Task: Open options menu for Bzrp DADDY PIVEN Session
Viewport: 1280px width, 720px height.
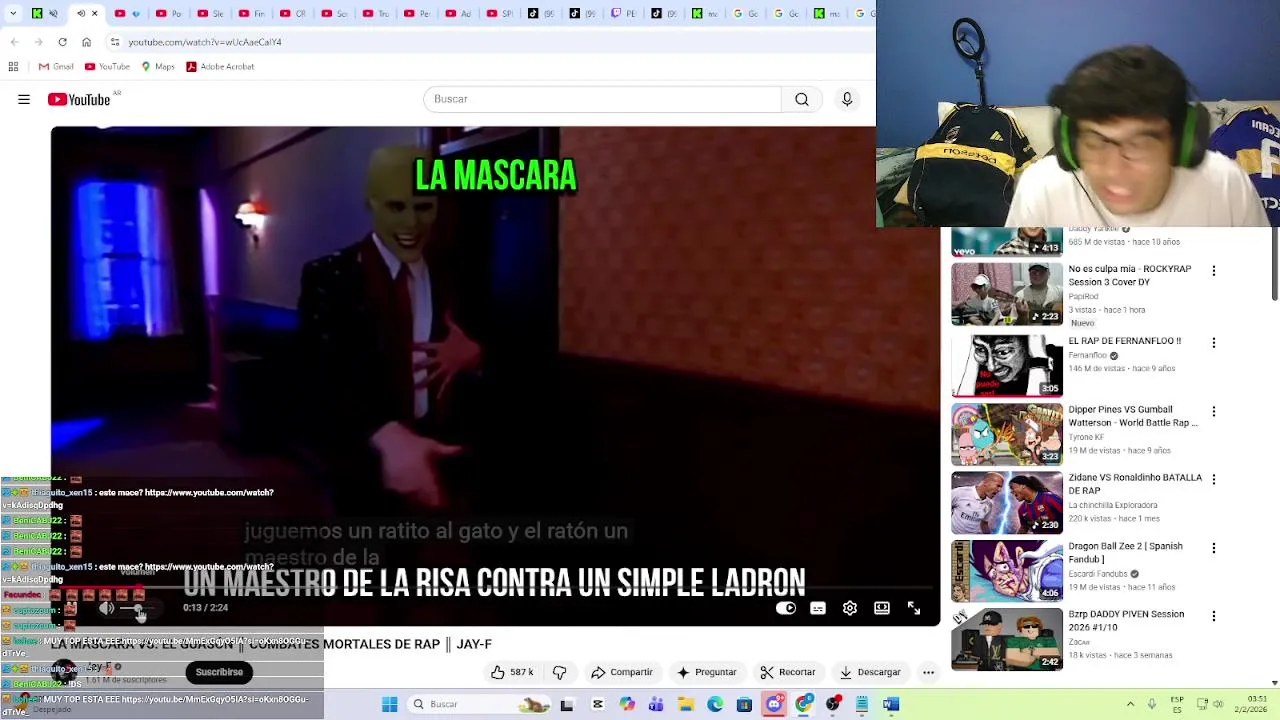Action: (x=1214, y=616)
